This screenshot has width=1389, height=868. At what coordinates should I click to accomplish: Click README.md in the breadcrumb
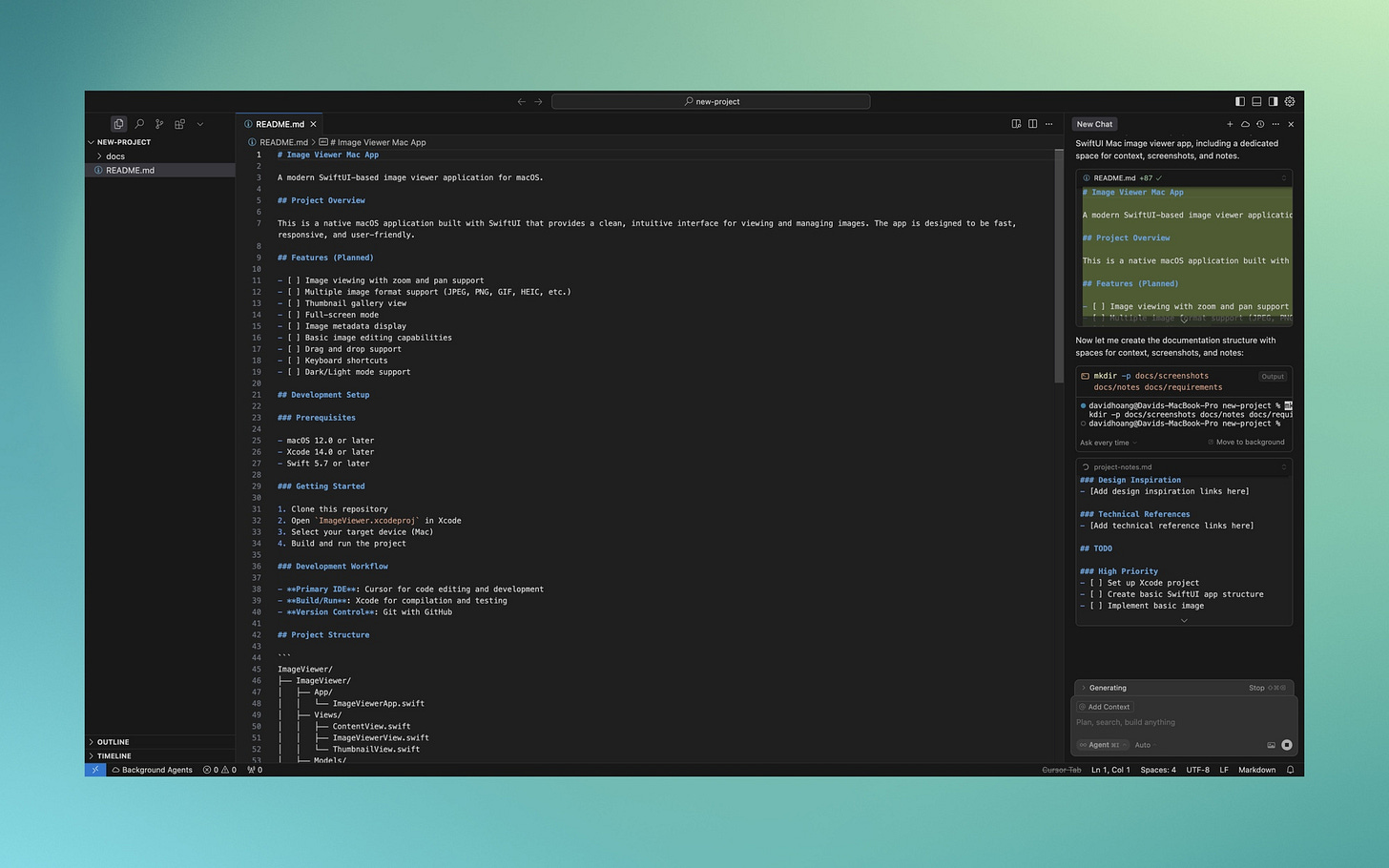(x=283, y=142)
